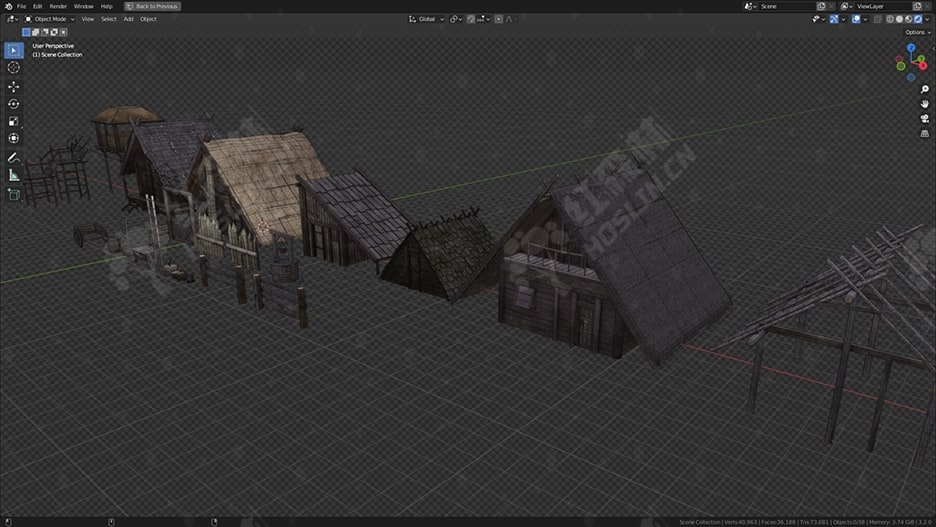Switch perspective/orthographic grid icon
This screenshot has width=936, height=527.
click(925, 134)
